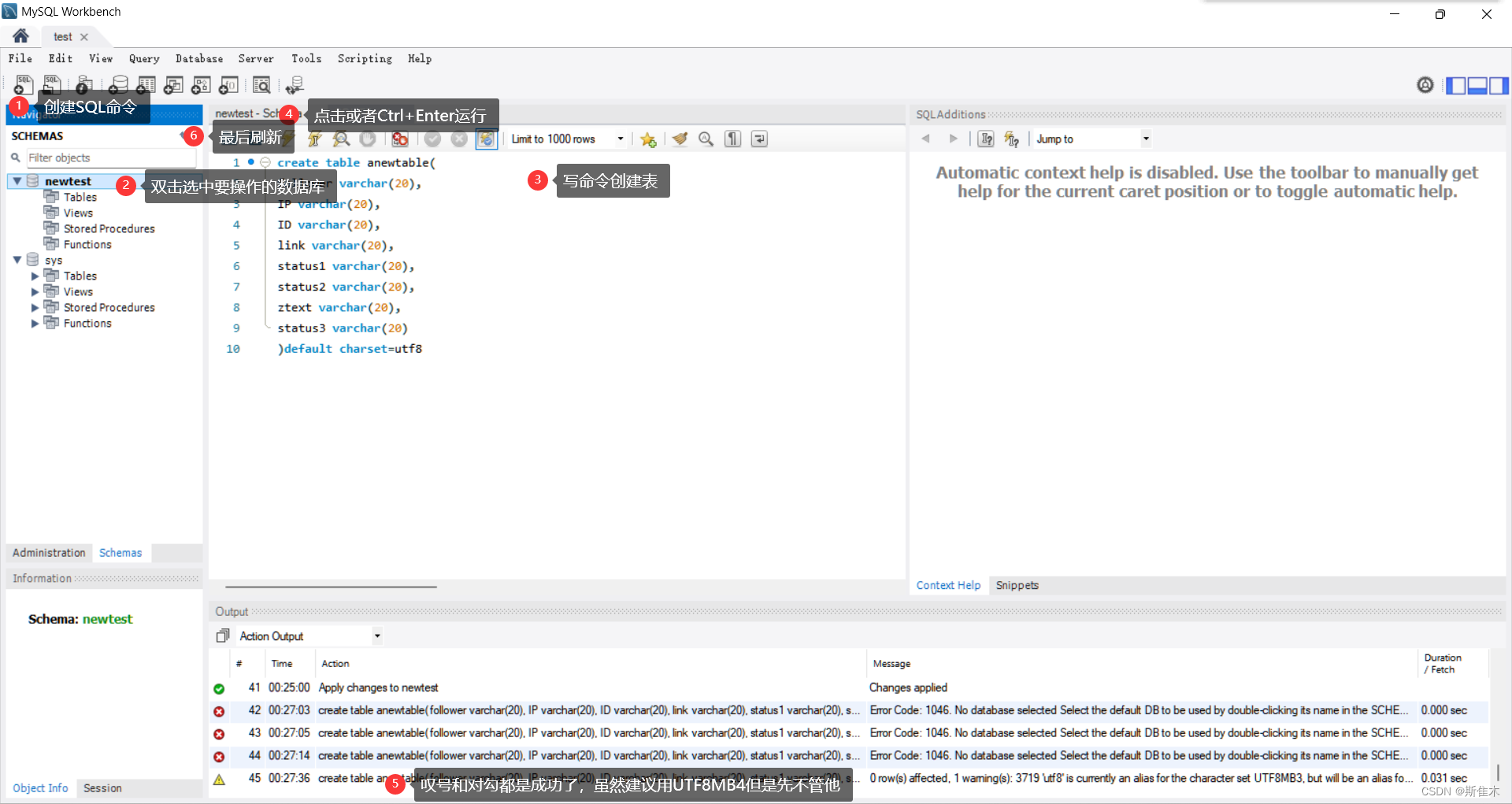Go back in help history arrow
This screenshot has height=804, width=1512.
pyautogui.click(x=926, y=139)
